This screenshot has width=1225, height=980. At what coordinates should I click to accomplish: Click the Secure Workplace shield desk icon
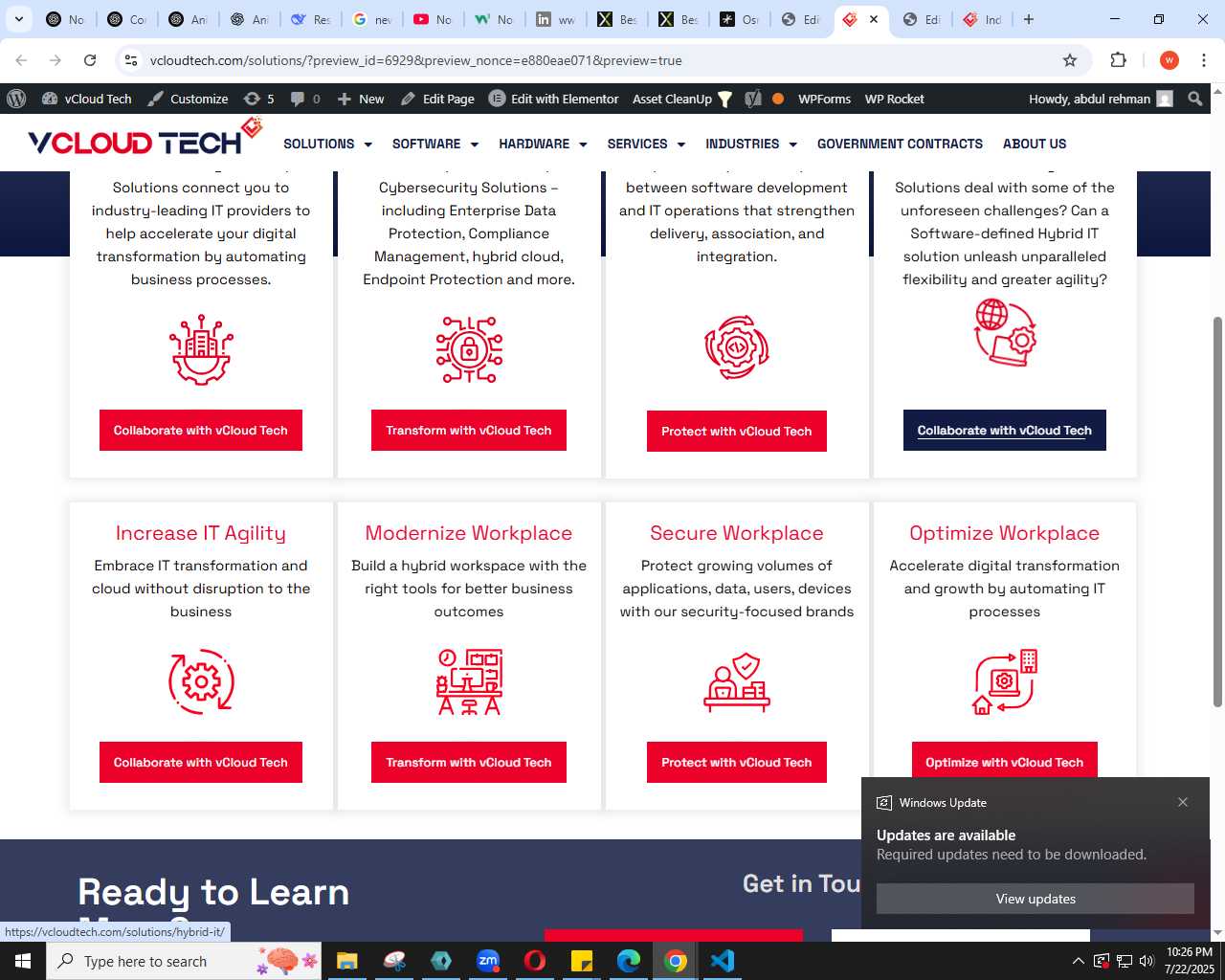(x=737, y=682)
